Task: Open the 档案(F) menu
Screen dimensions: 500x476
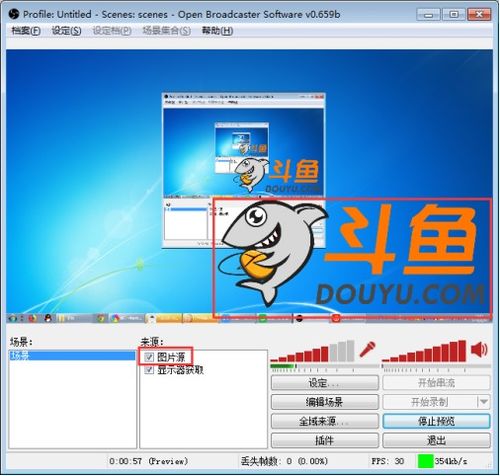Action: coord(26,31)
